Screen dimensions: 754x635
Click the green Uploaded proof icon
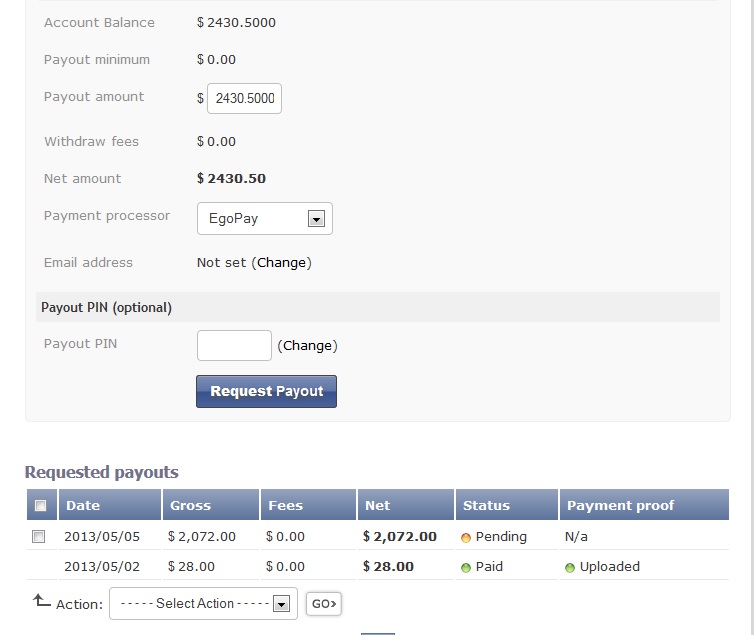pos(570,568)
